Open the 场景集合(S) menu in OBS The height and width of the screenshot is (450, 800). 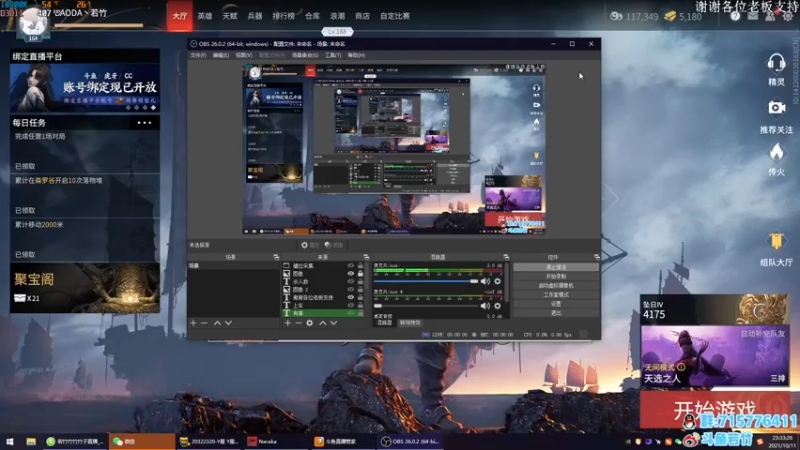click(x=305, y=55)
